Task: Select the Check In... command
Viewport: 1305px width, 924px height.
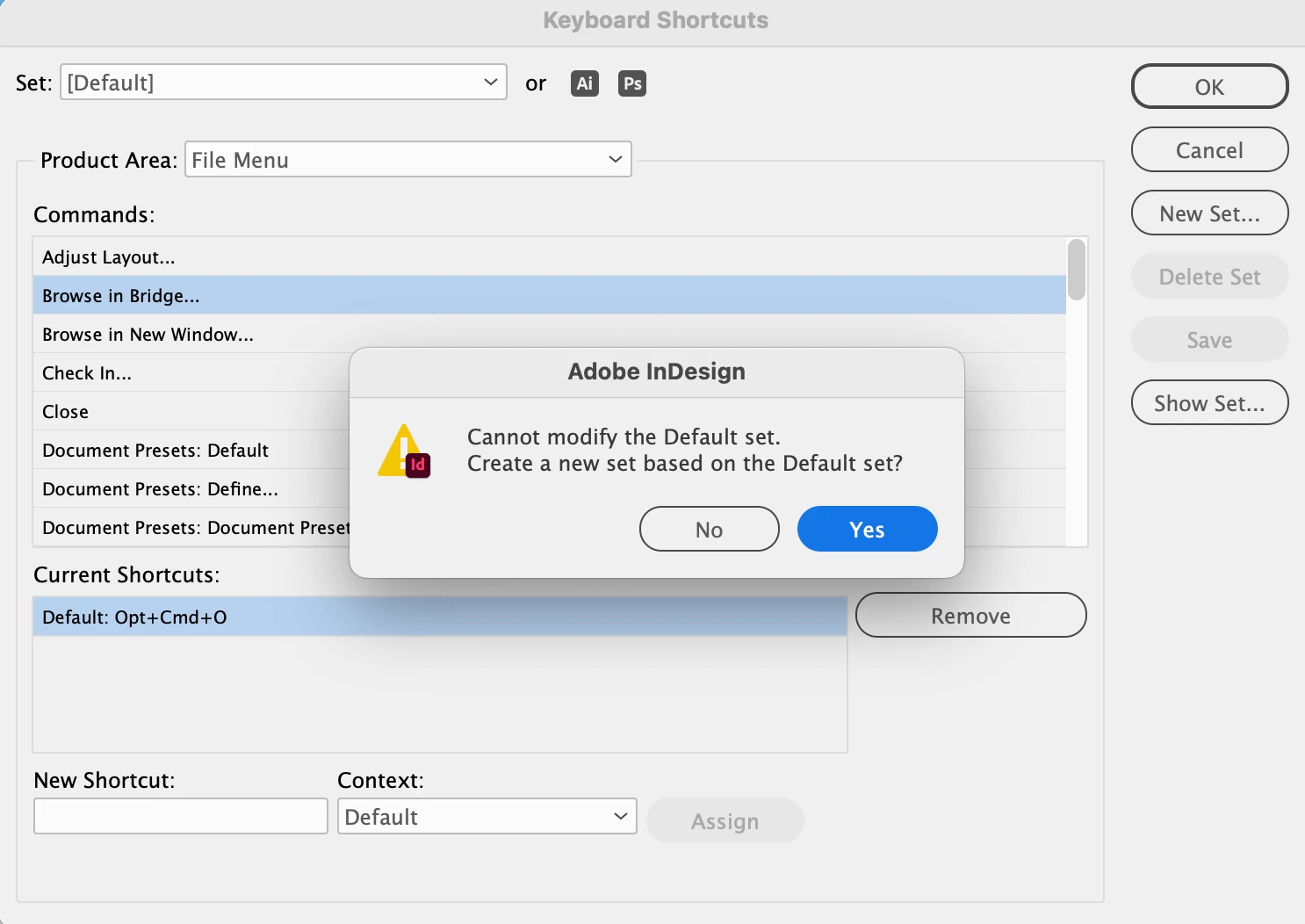Action: coord(191,372)
